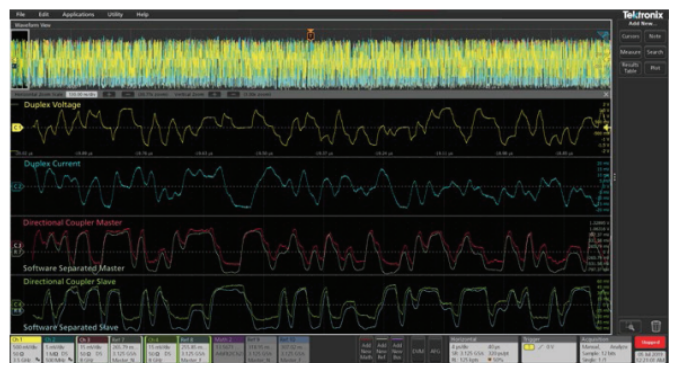The width and height of the screenshot is (683, 372).
Task: Click the Tektronix logo
Action: 642,15
